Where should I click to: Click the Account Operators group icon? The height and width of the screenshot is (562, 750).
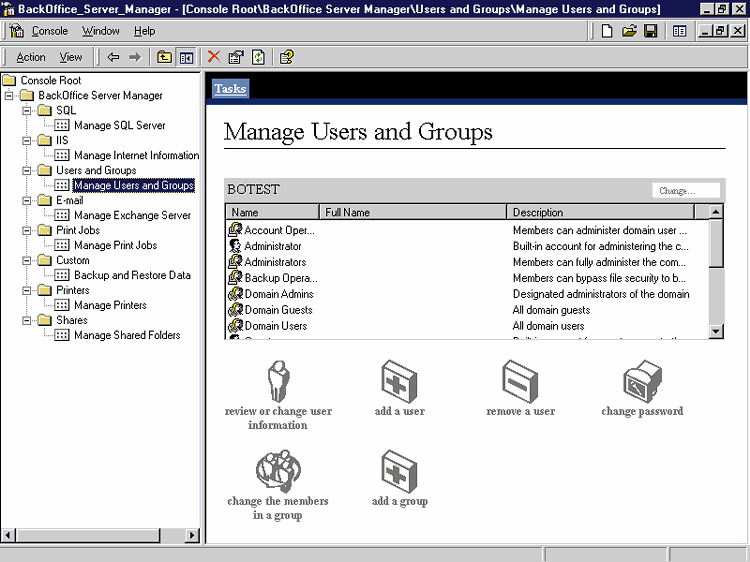pos(235,230)
